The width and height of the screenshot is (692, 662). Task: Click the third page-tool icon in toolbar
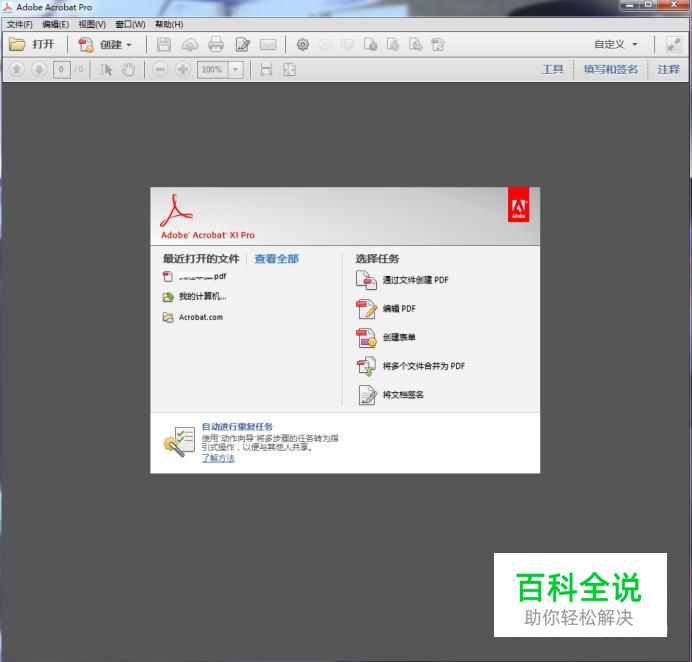pyautogui.click(x=415, y=45)
